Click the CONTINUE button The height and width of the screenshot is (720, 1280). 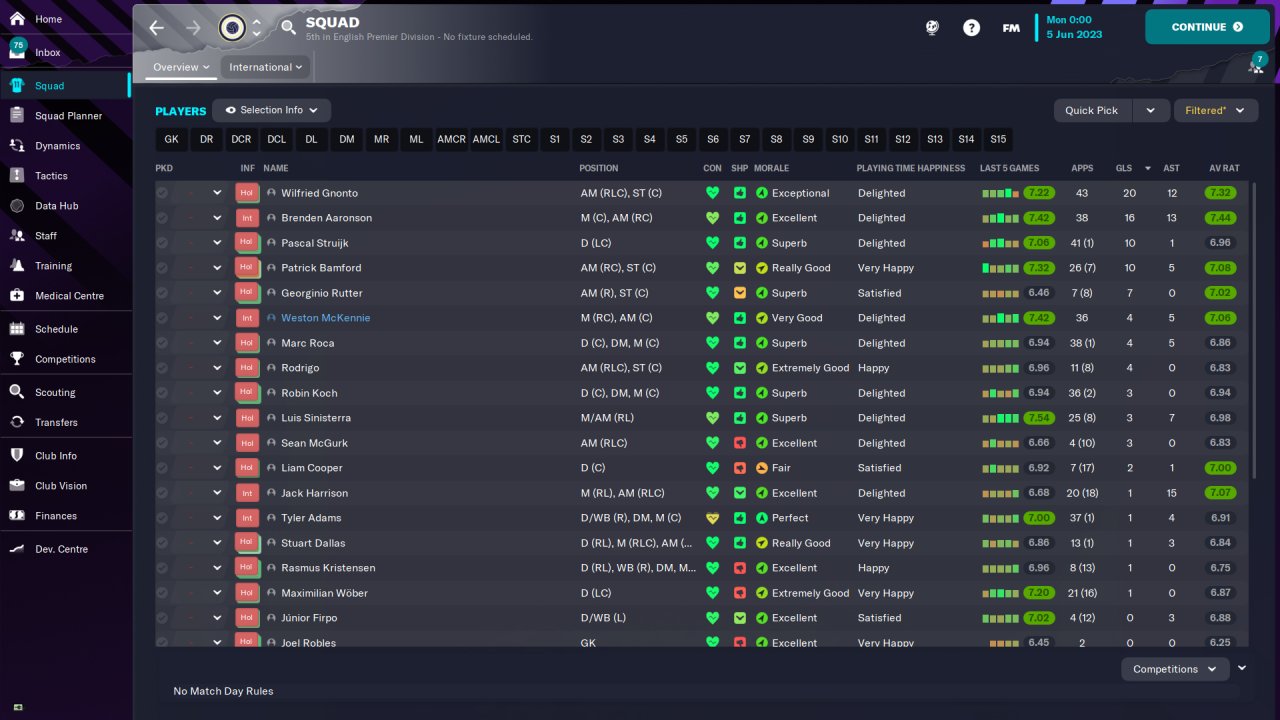point(1207,27)
